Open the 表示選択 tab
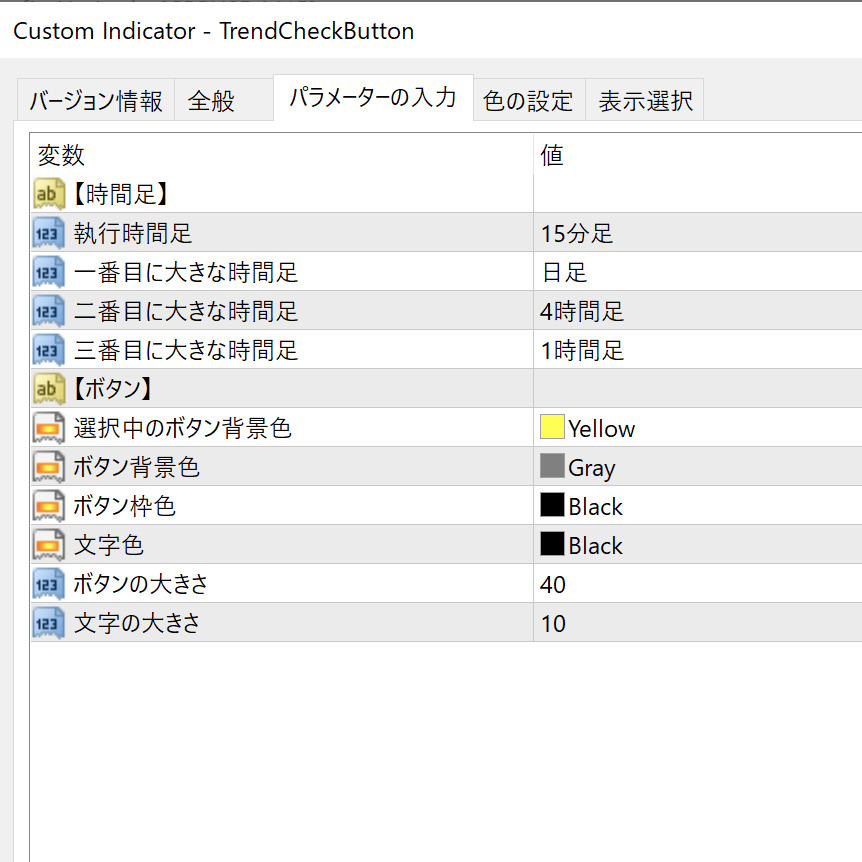This screenshot has height=862, width=862. pyautogui.click(x=645, y=101)
